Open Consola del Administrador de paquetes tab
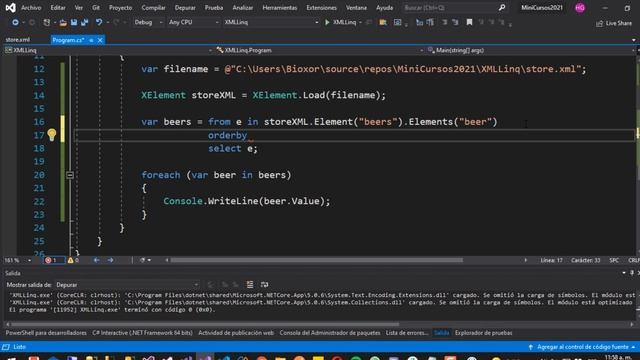This screenshot has width=640, height=360. pyautogui.click(x=330, y=333)
